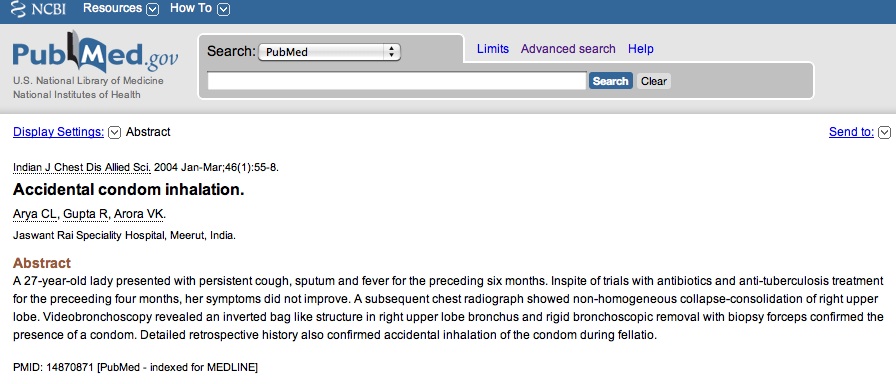Open the Help link
The width and height of the screenshot is (896, 384).
(x=641, y=49)
